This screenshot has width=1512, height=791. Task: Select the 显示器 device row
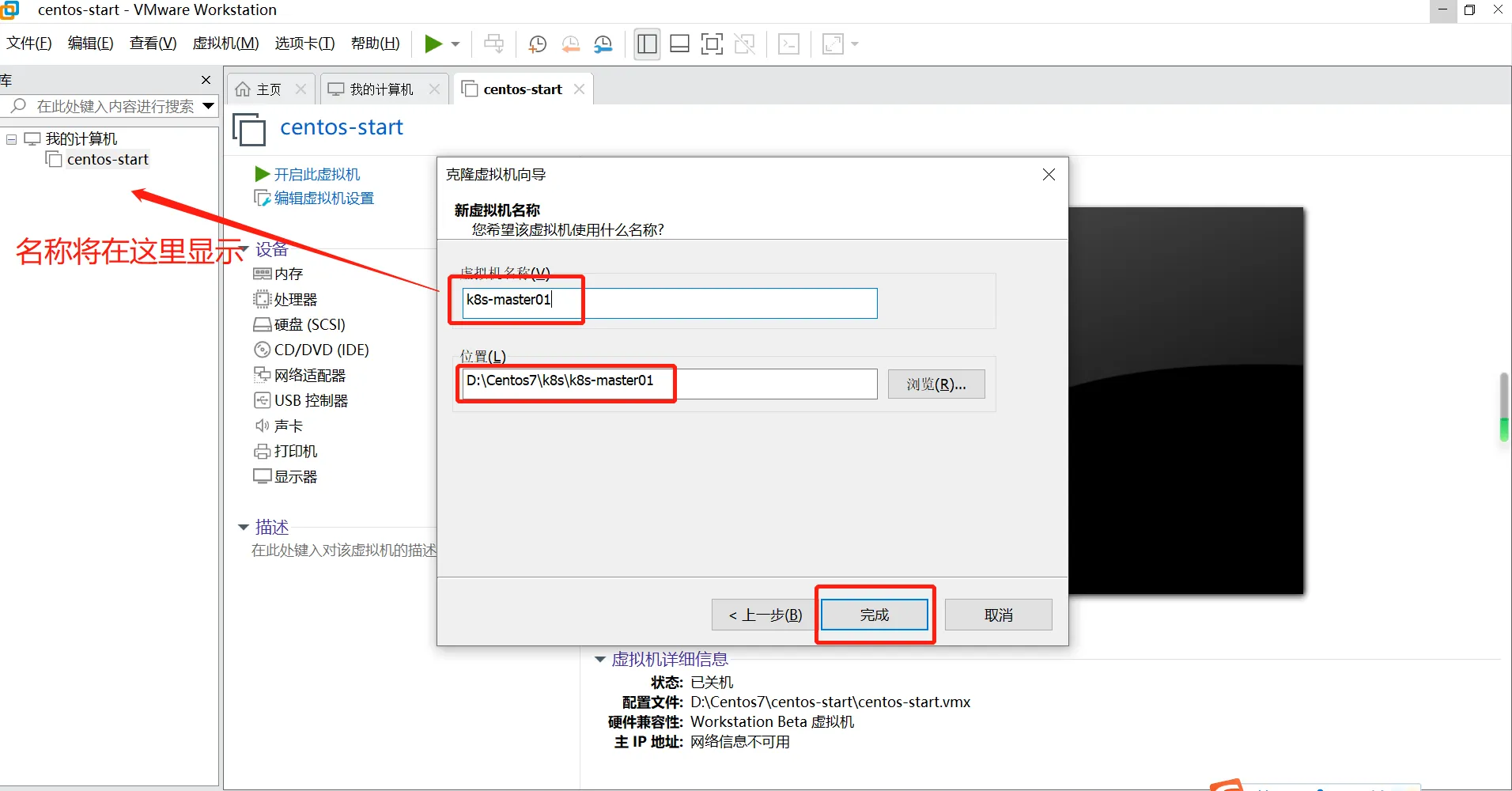pos(285,476)
